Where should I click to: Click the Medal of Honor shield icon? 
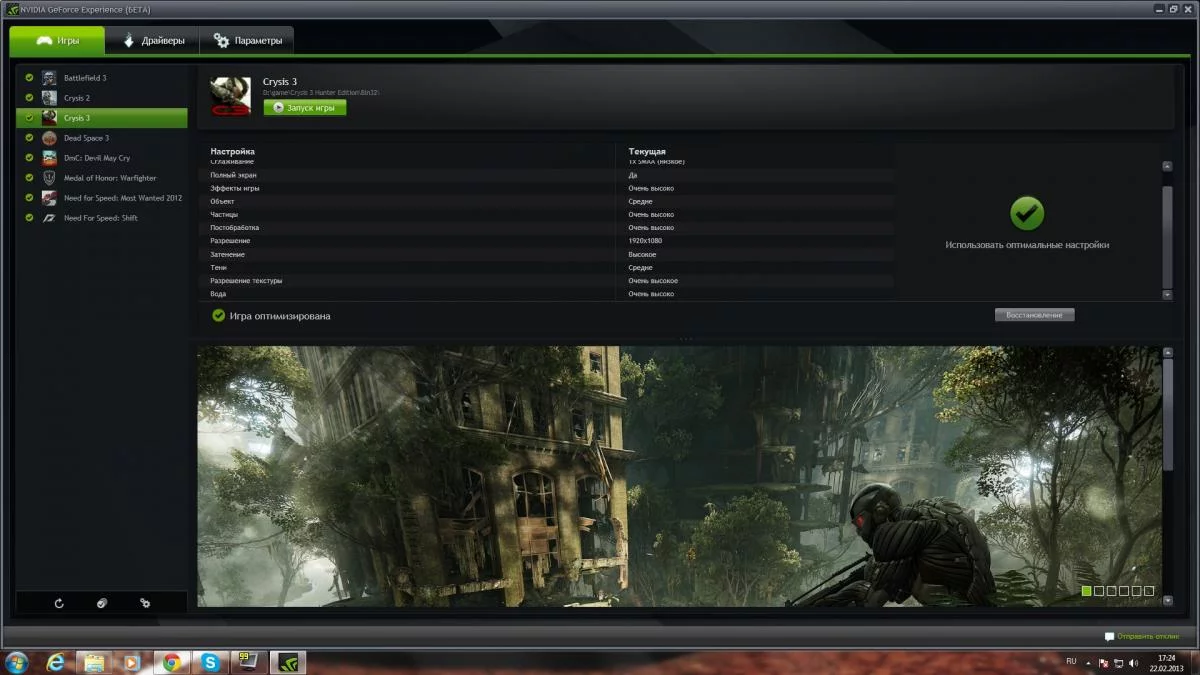click(x=49, y=178)
